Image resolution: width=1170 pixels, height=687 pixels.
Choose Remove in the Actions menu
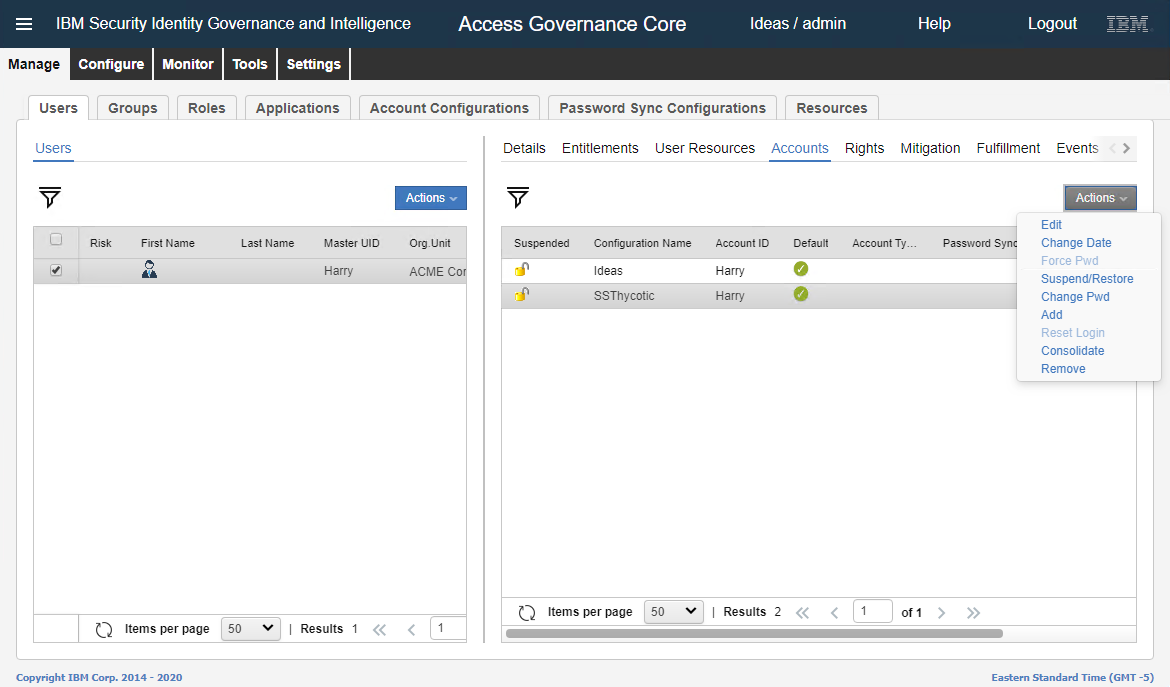tap(1063, 368)
